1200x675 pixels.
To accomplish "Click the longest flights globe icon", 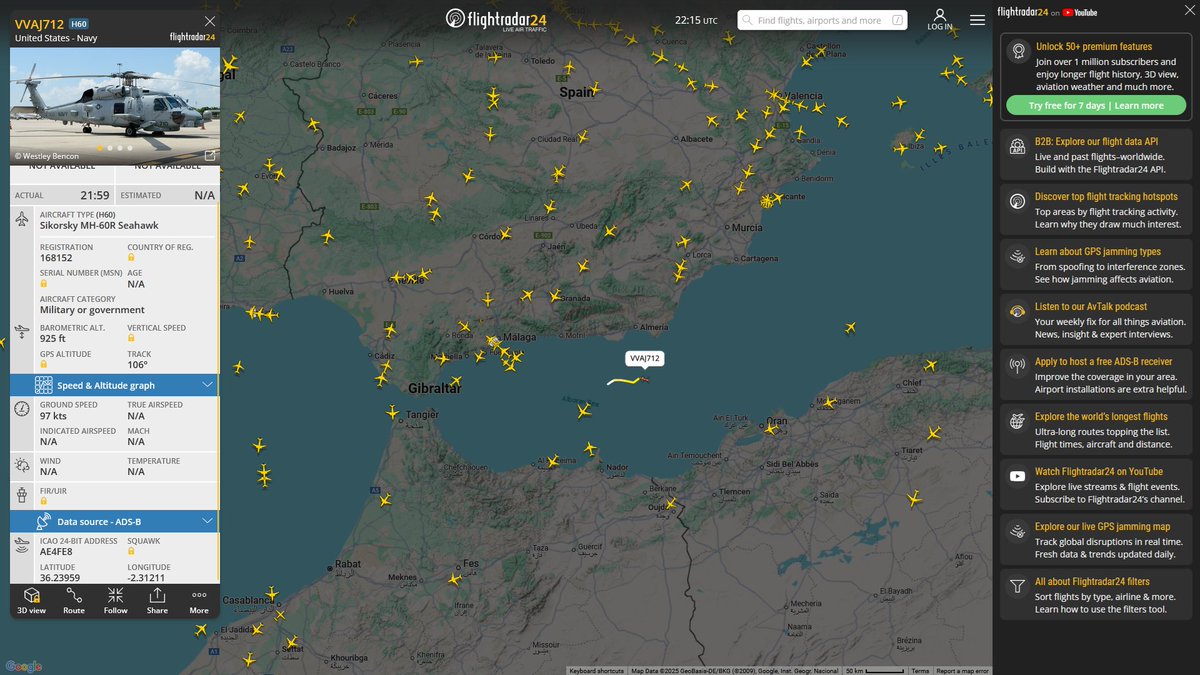I will click(1017, 422).
